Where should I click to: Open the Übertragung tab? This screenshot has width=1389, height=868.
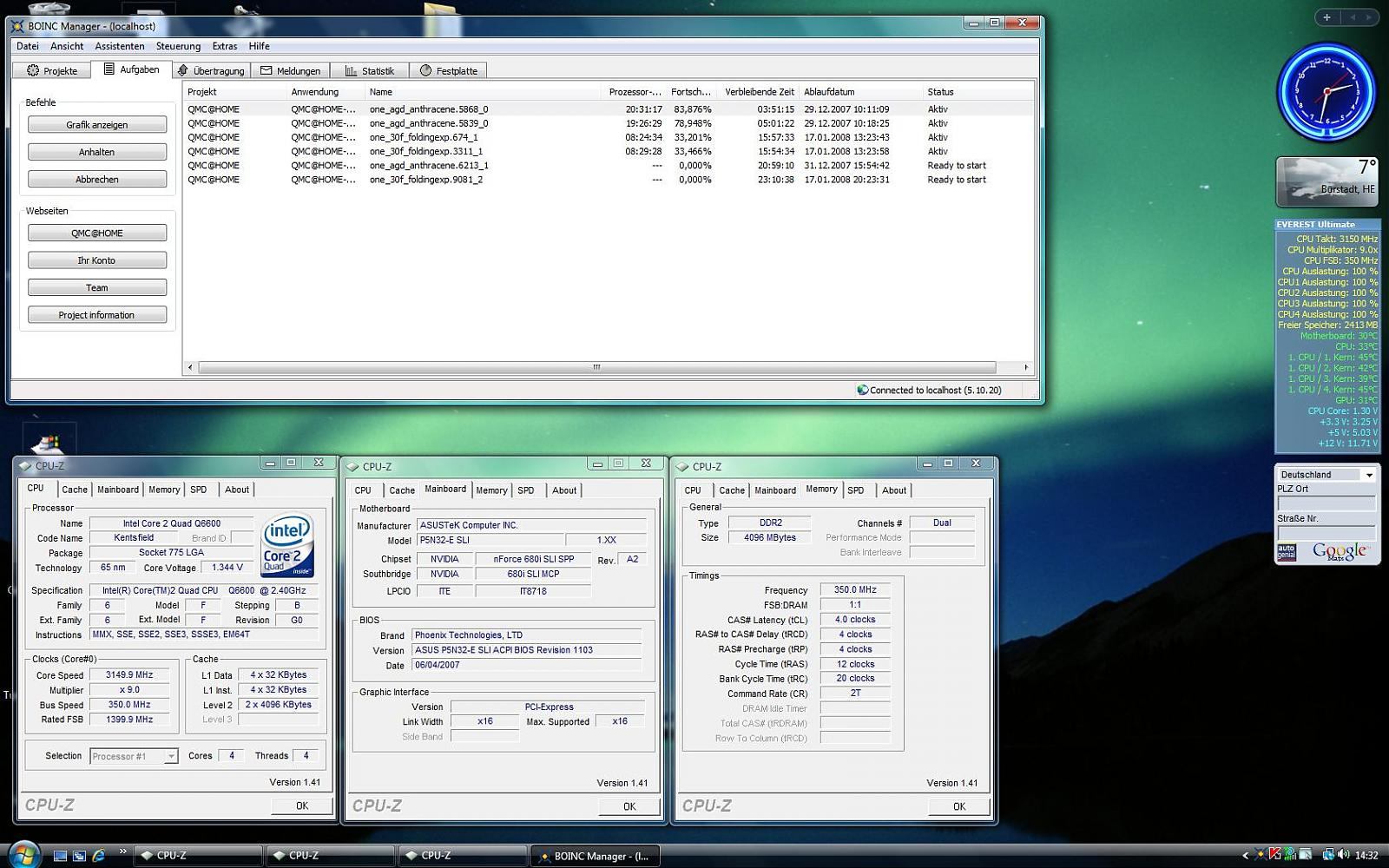tap(211, 70)
